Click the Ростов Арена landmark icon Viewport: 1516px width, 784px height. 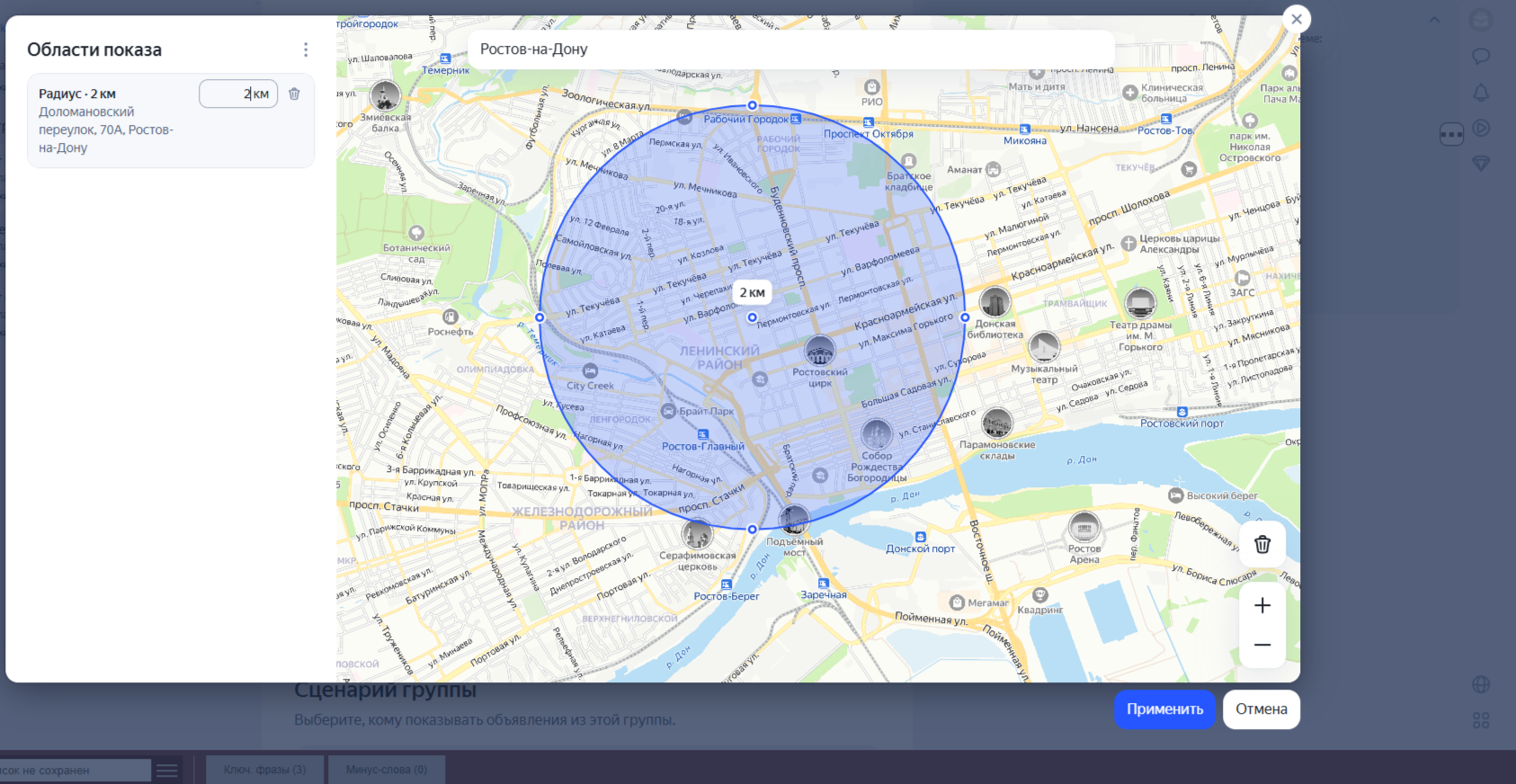1084,527
